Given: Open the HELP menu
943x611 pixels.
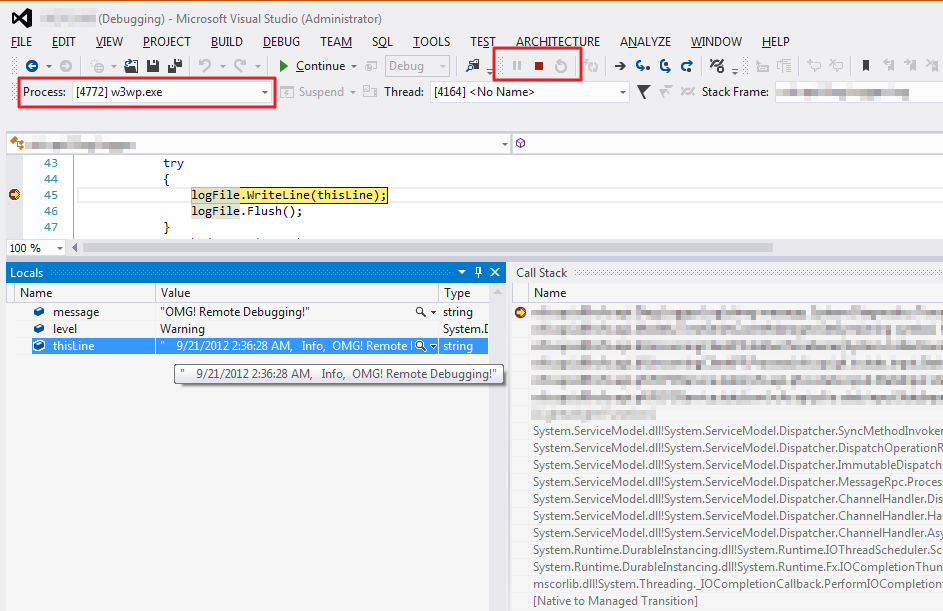Looking at the screenshot, I should (x=775, y=41).
